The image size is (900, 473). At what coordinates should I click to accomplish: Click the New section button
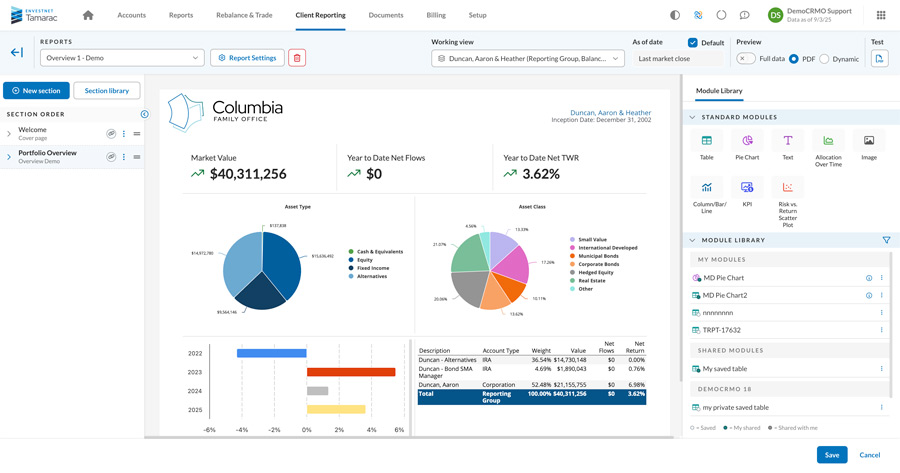pos(36,91)
